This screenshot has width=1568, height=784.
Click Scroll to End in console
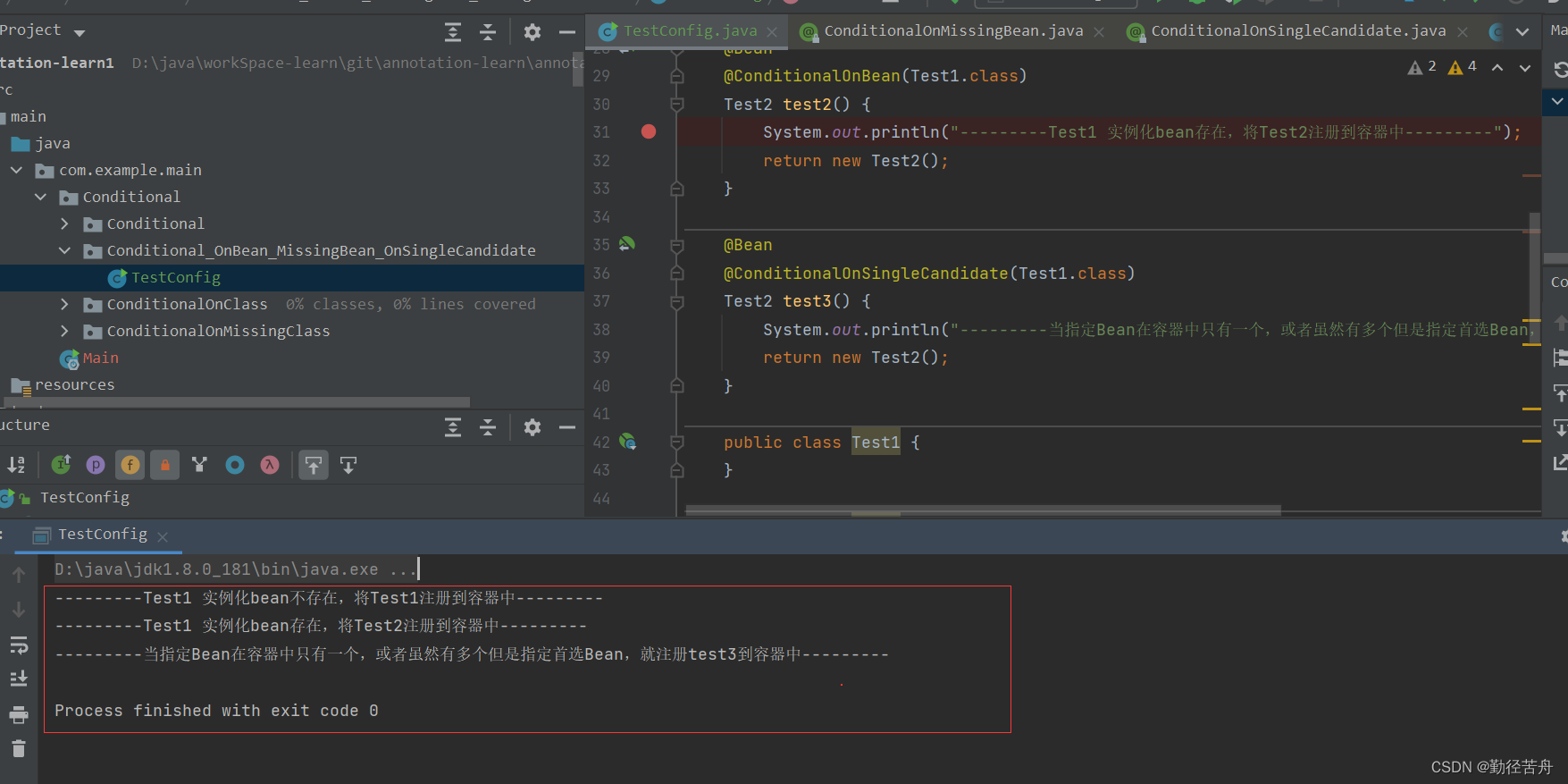[x=19, y=679]
